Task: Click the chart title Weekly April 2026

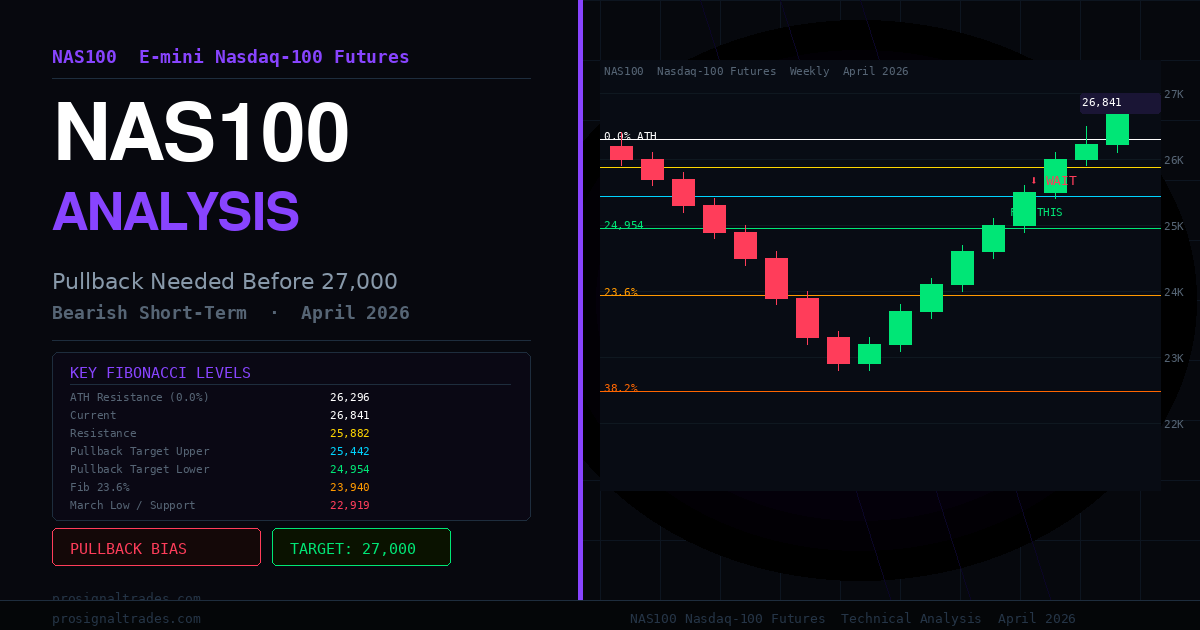Action: point(849,71)
